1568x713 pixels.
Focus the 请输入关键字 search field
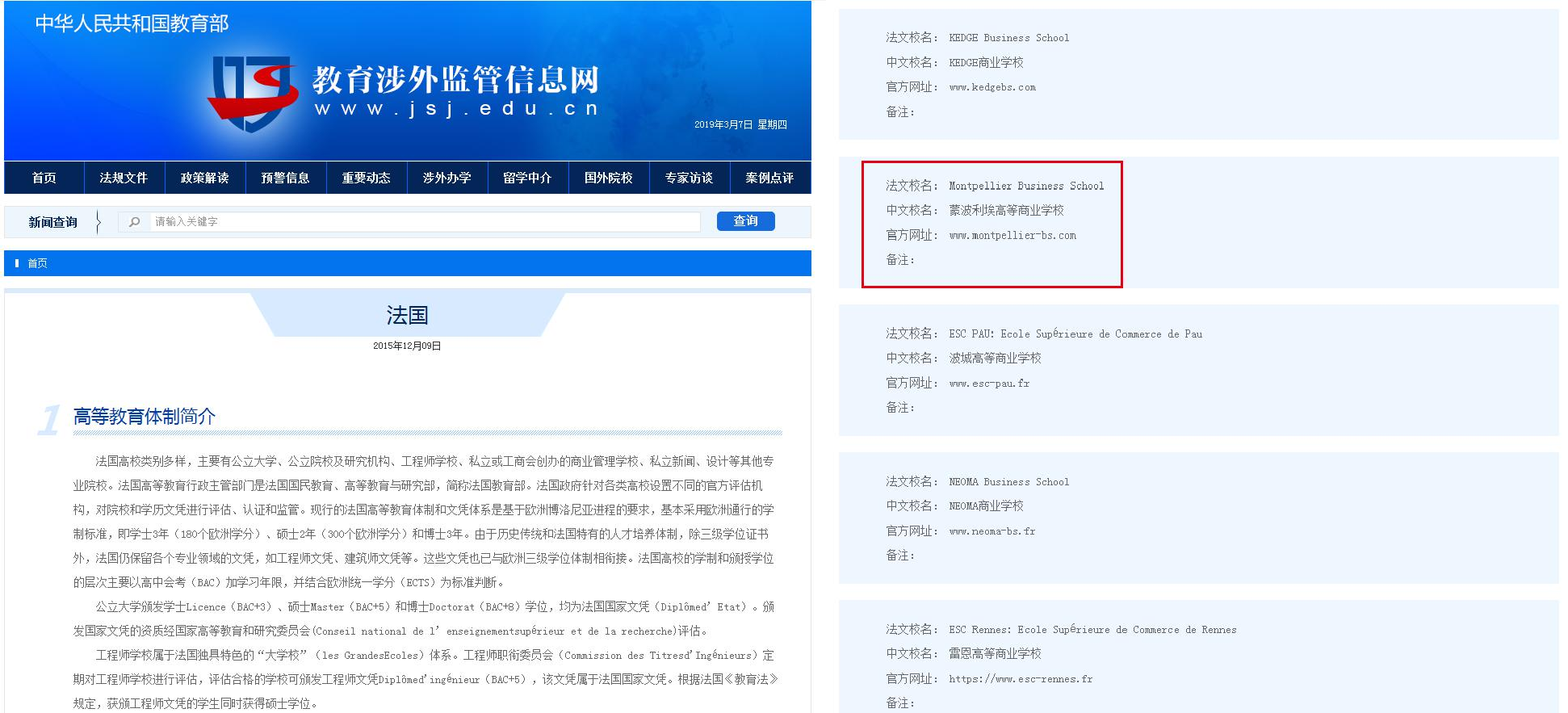pos(425,221)
